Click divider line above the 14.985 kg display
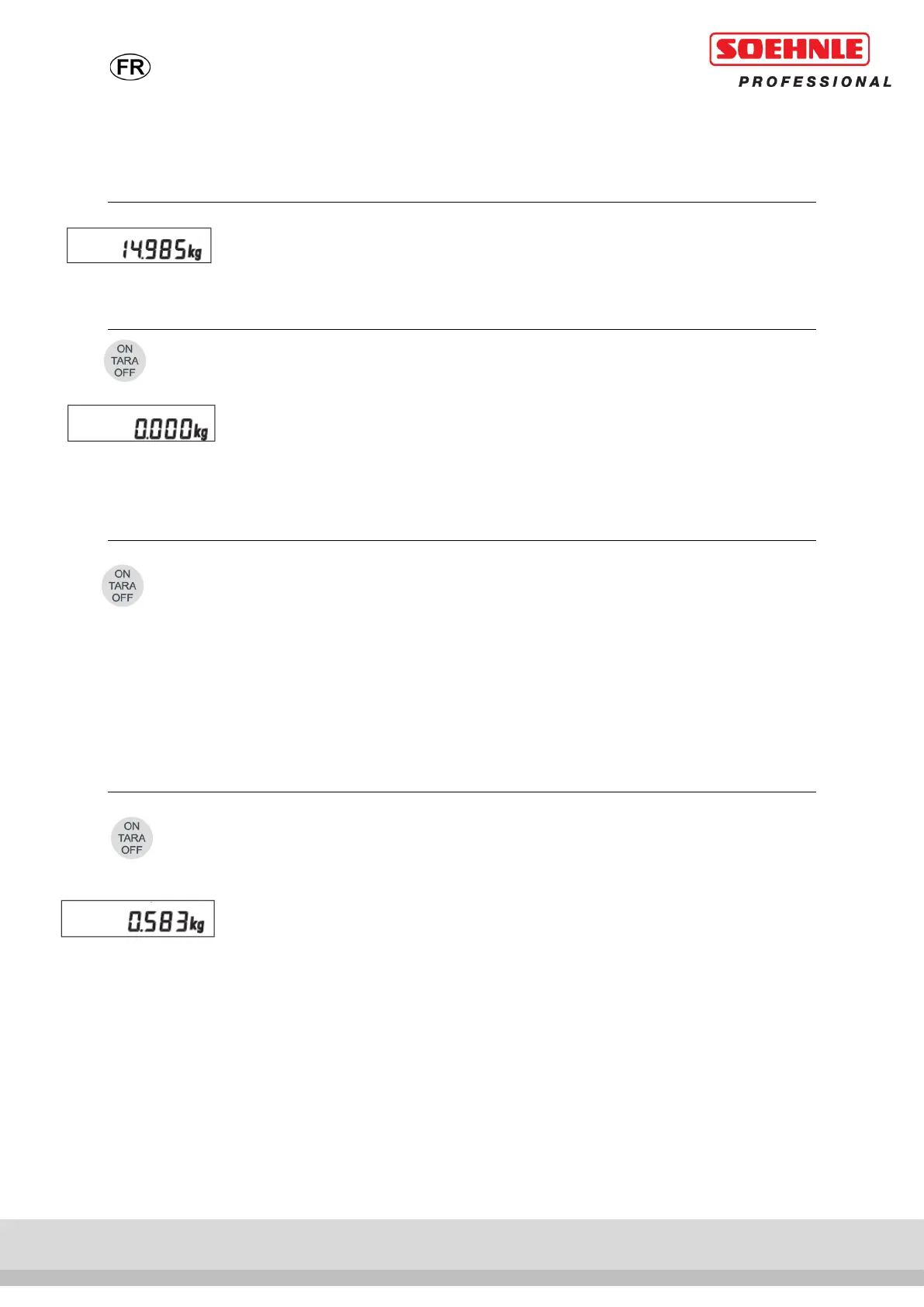The image size is (924, 1307). [462, 202]
